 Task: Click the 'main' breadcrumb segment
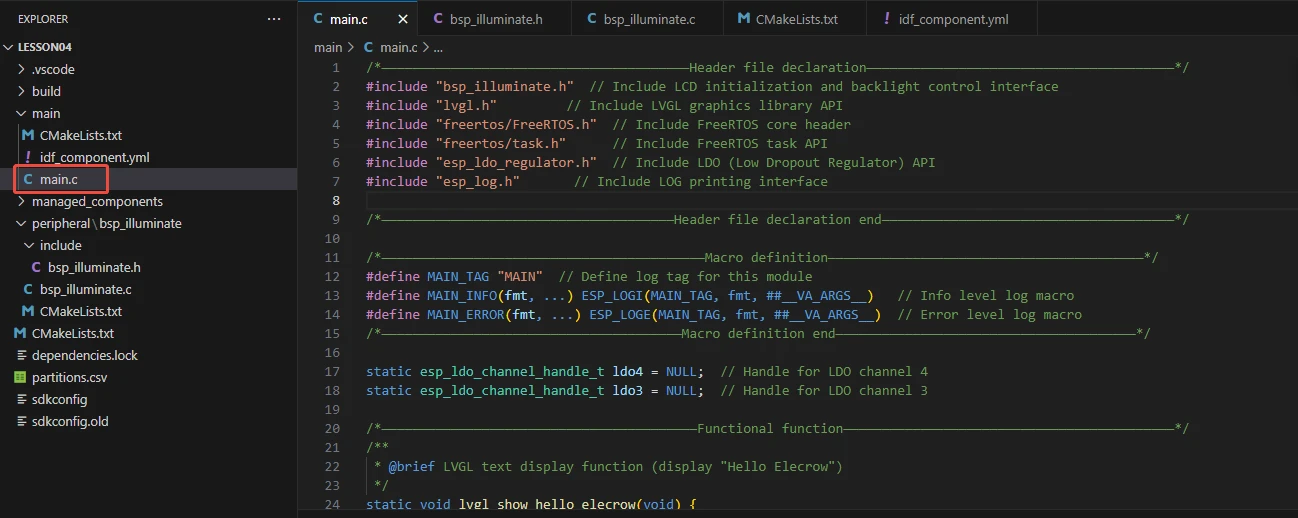(x=327, y=47)
